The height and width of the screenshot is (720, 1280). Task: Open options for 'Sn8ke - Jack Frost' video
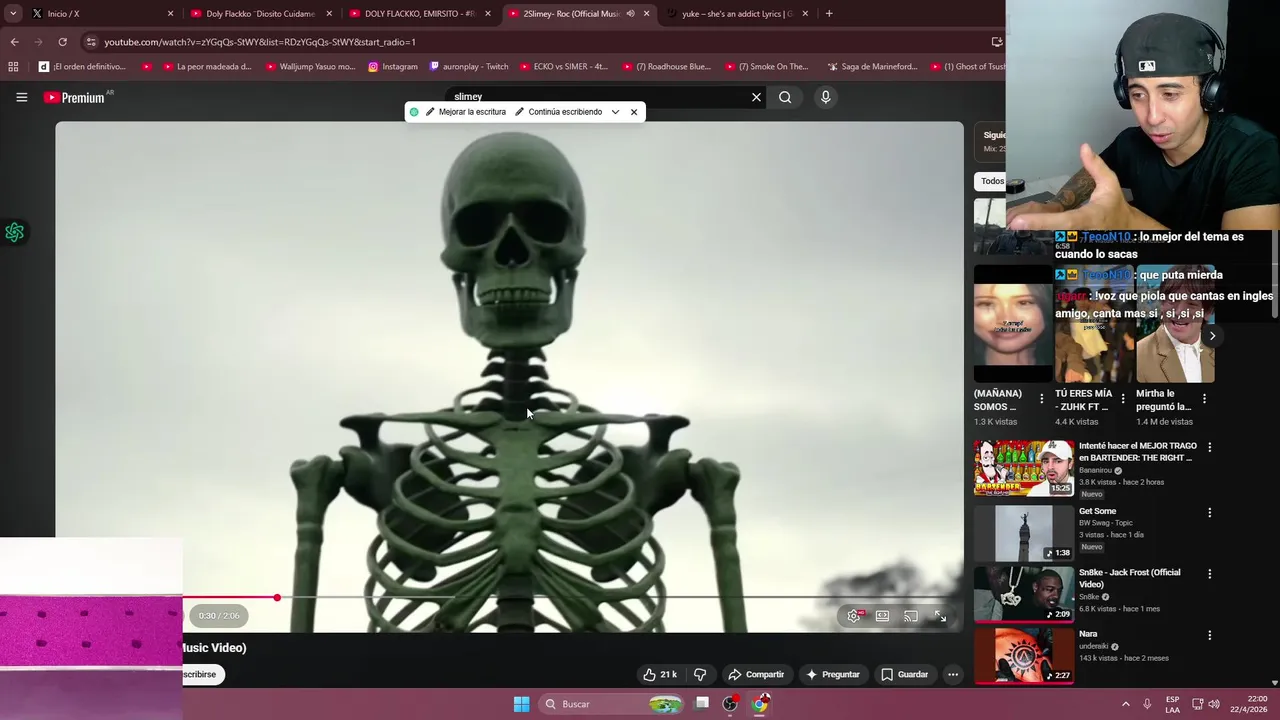tap(1209, 574)
